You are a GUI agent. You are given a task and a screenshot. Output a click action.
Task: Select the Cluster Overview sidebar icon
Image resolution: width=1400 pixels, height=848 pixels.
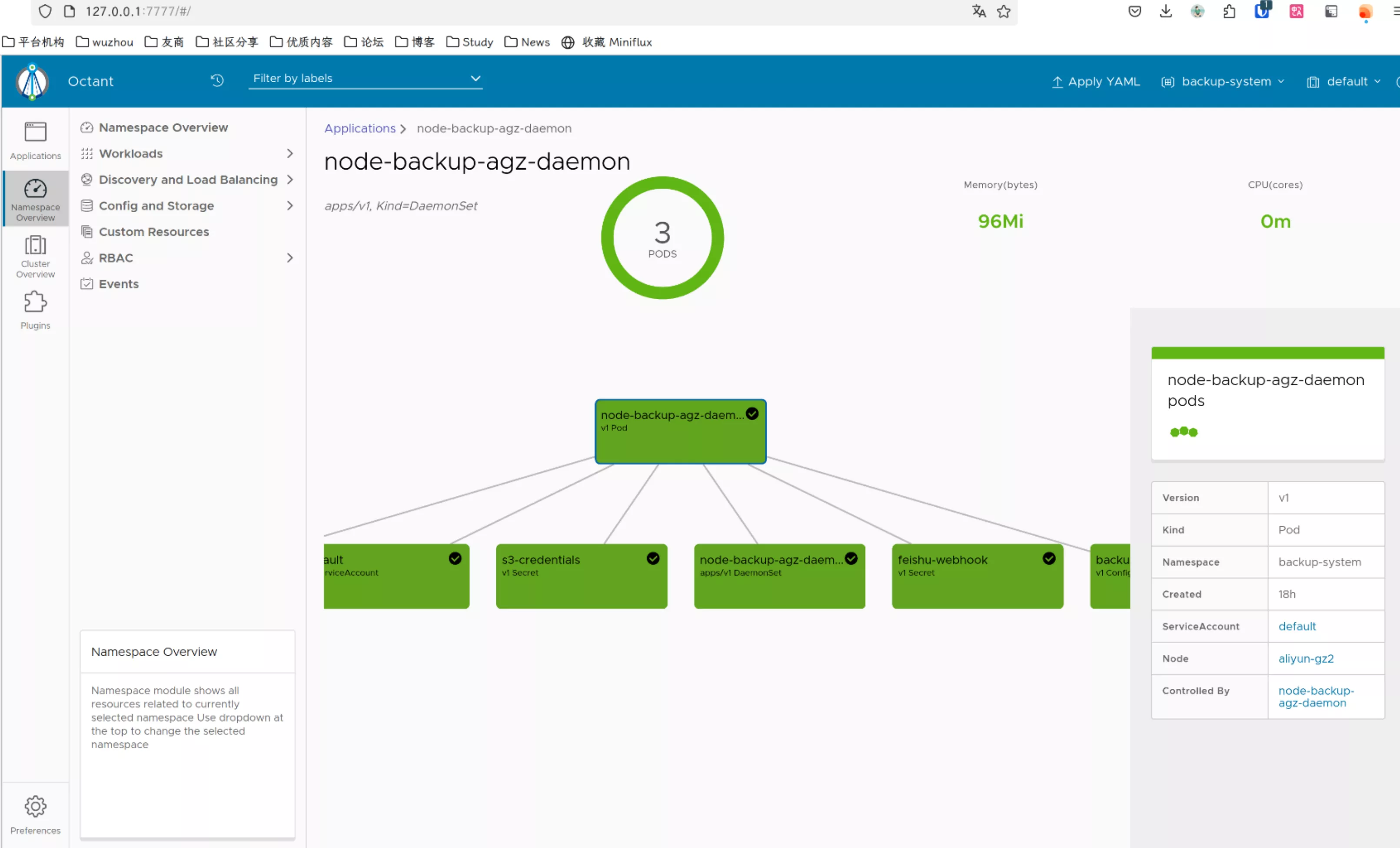coord(35,256)
